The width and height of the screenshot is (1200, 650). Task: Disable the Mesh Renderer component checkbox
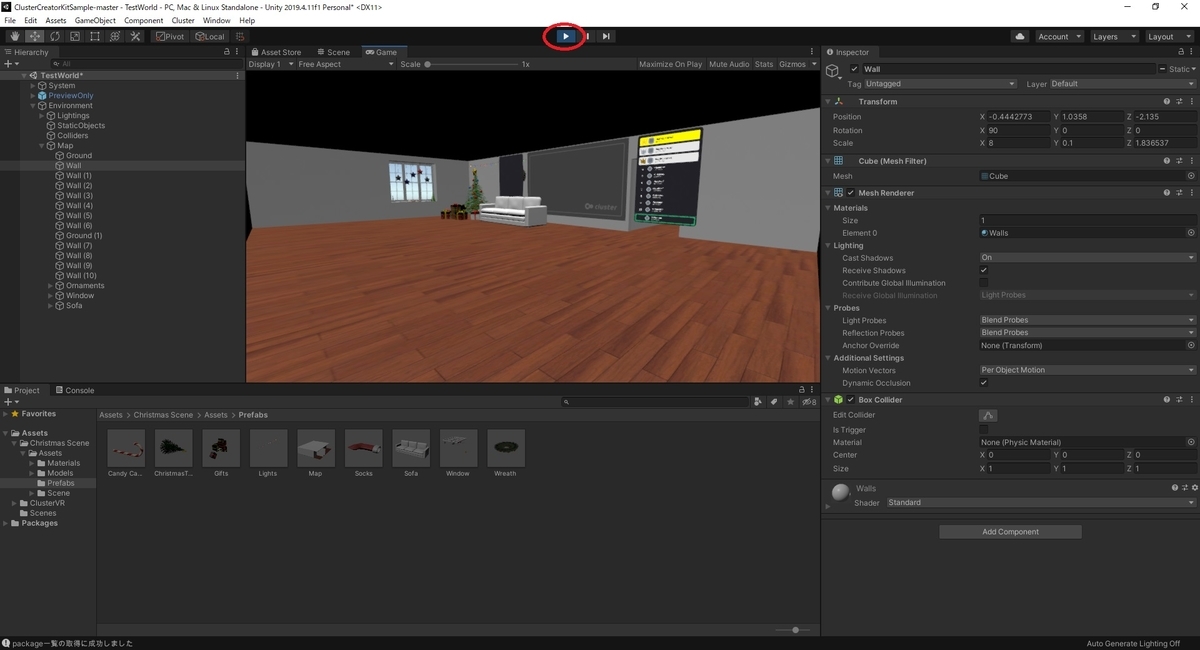click(851, 192)
